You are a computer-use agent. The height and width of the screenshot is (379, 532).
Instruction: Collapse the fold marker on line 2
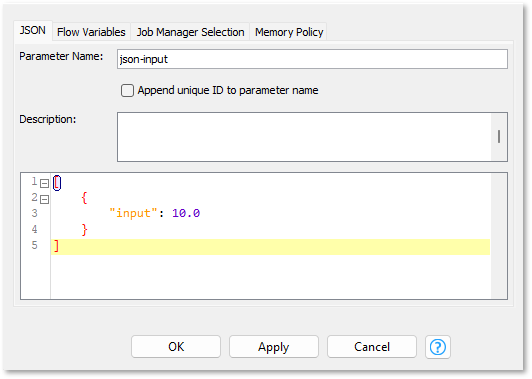click(x=44, y=200)
